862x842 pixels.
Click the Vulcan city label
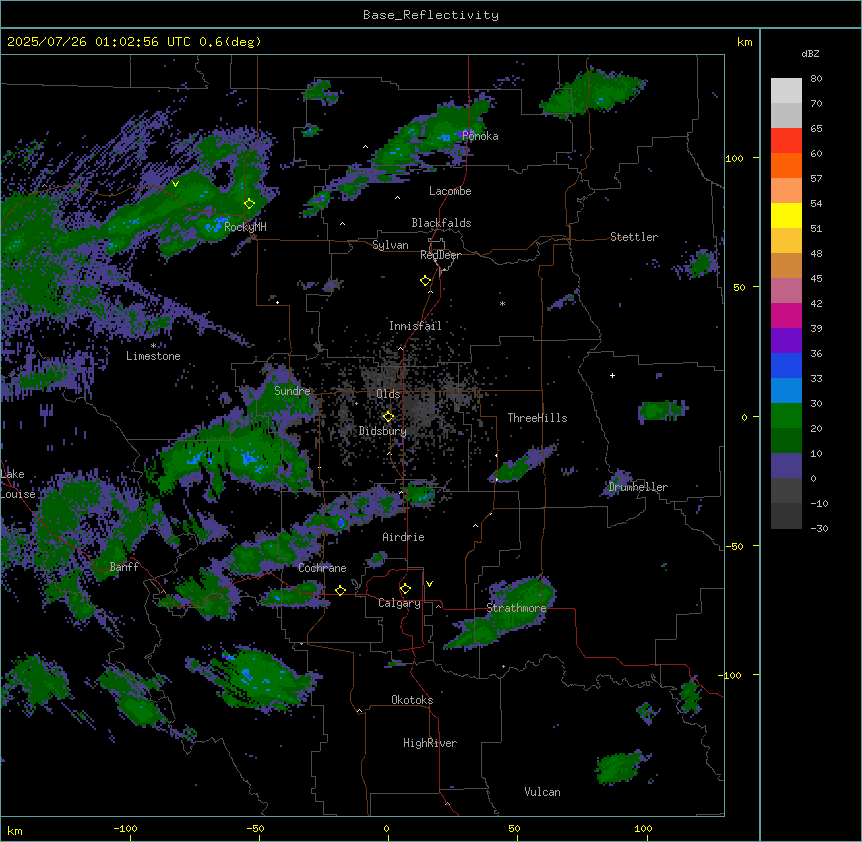(x=542, y=792)
